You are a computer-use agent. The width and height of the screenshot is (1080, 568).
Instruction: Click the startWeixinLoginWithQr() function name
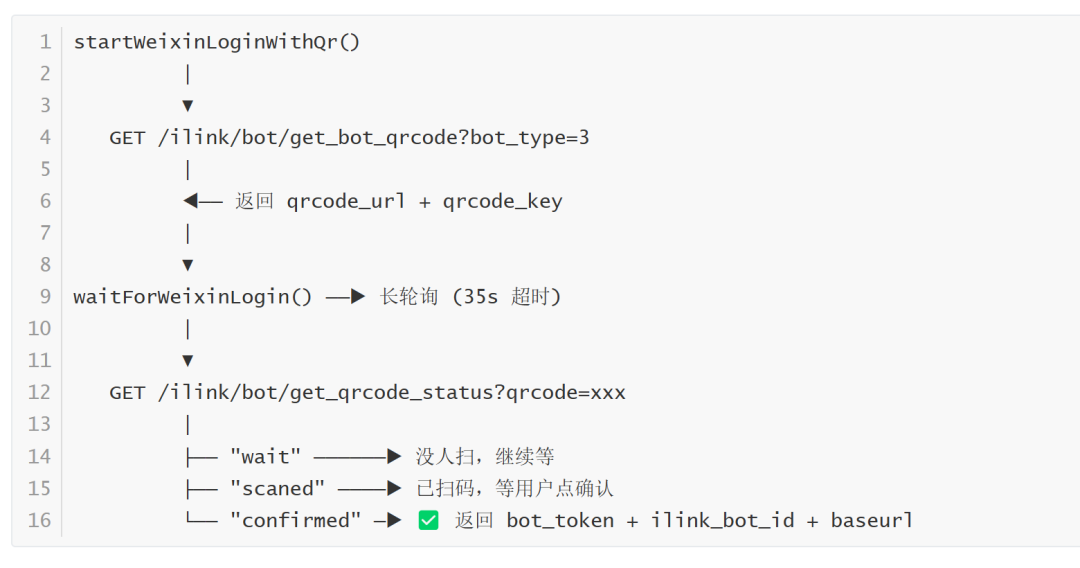pyautogui.click(x=216, y=42)
